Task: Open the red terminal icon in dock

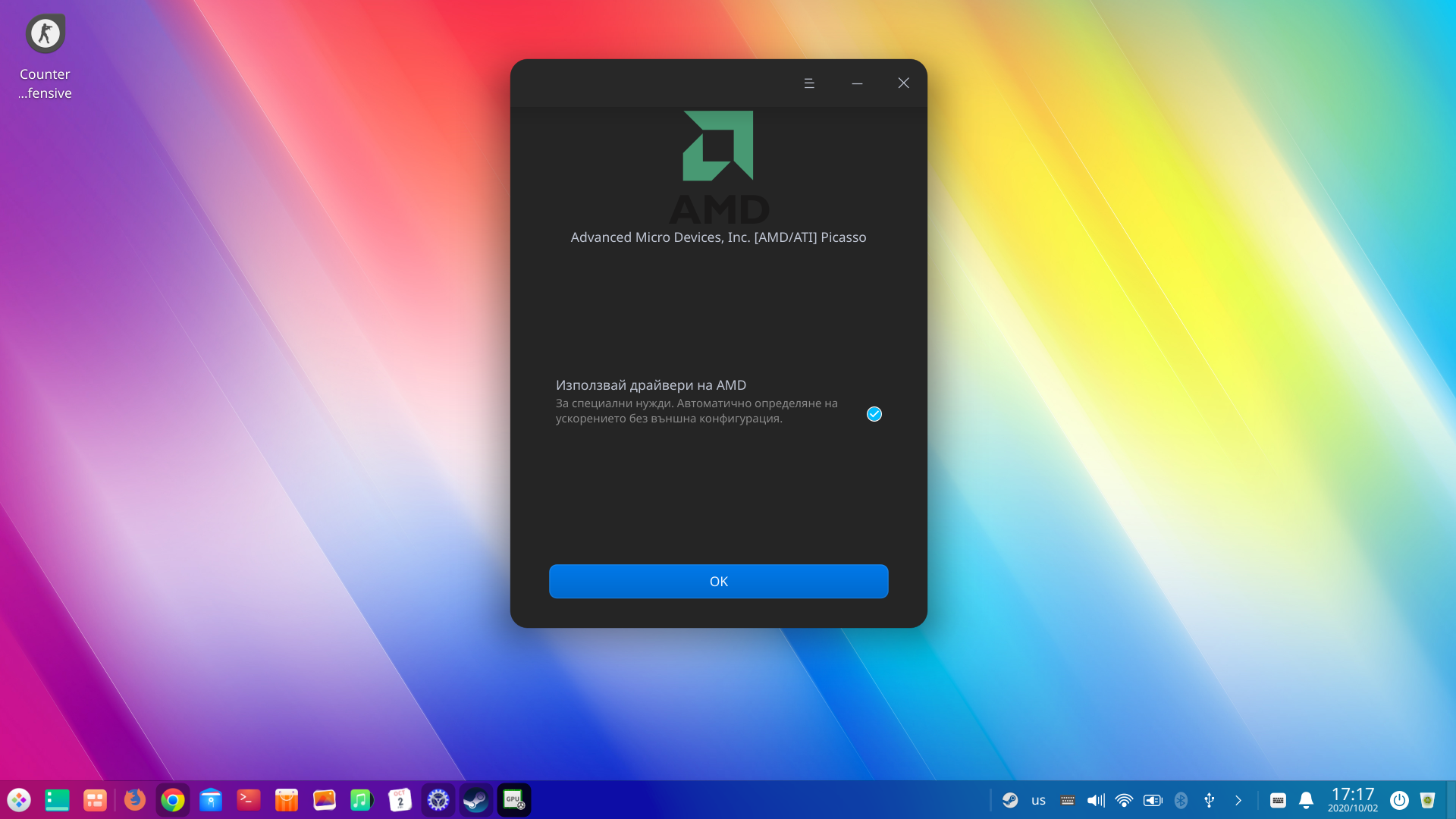Action: [x=249, y=800]
